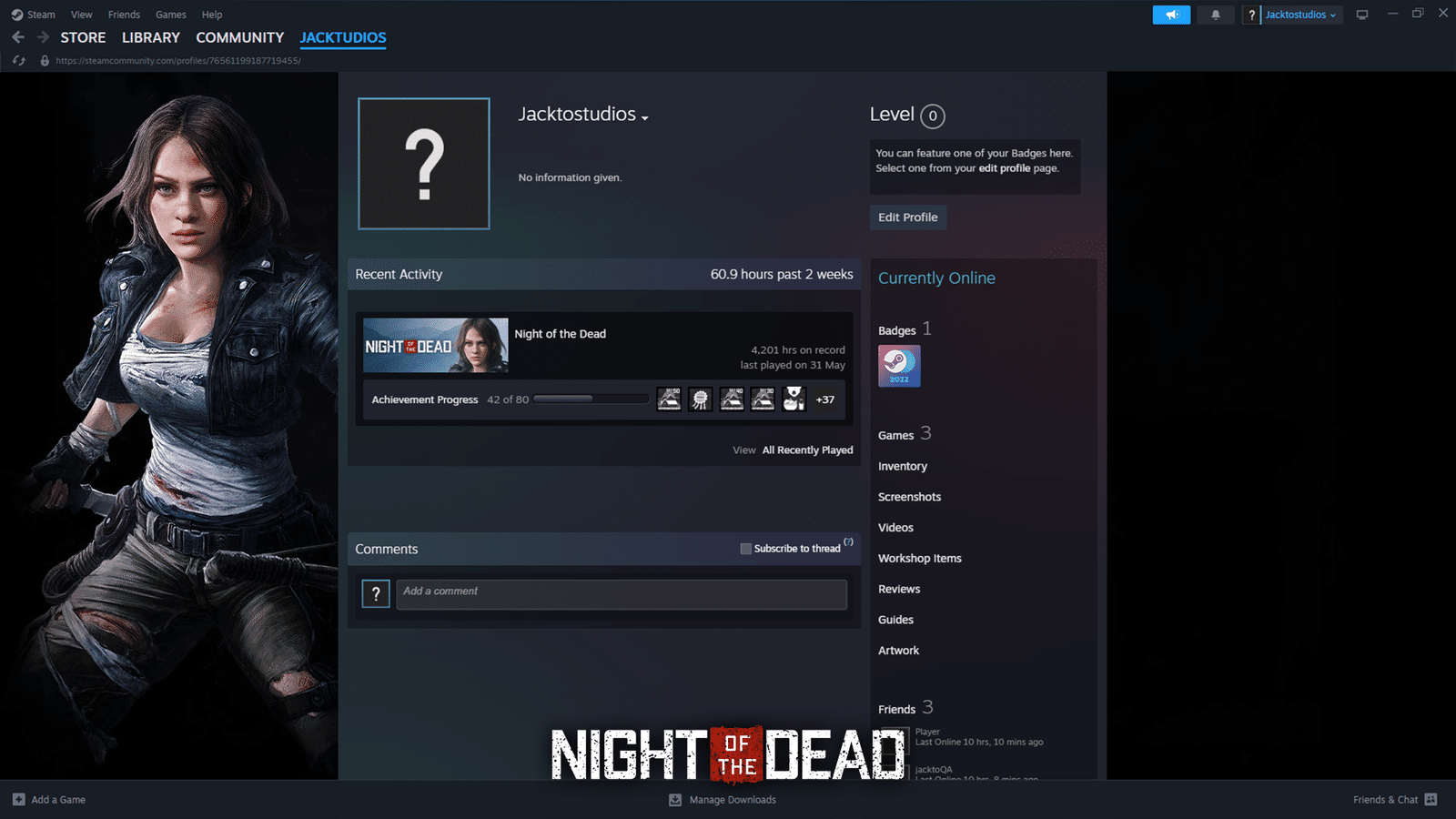Click the steamcommunity profile URL
This screenshot has width=1456, height=819.
tap(178, 61)
